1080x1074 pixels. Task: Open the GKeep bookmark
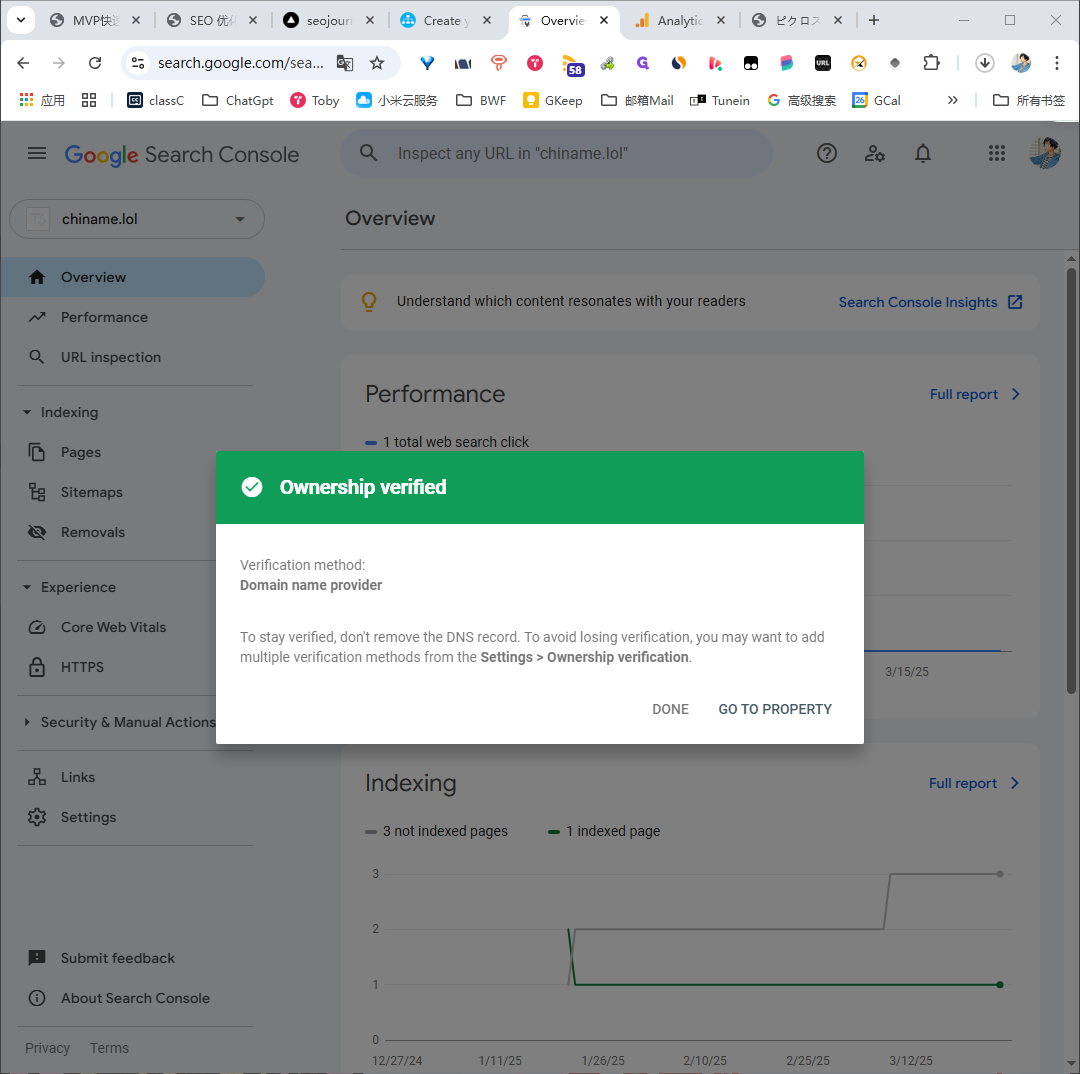click(x=553, y=101)
